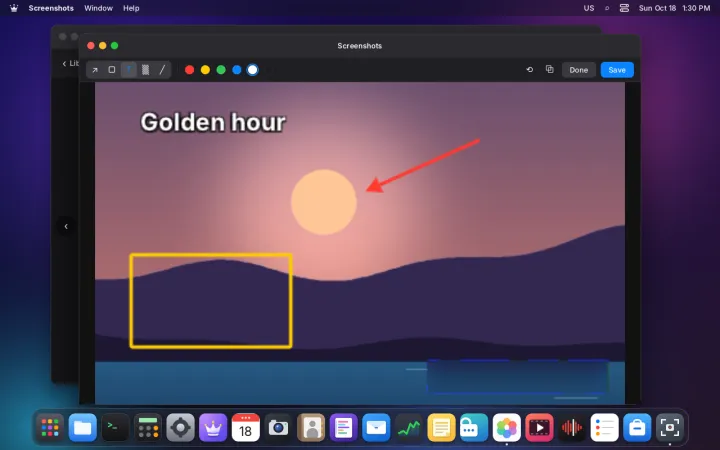Go back to Library in rear window
720x450 pixels.
[x=70, y=63]
